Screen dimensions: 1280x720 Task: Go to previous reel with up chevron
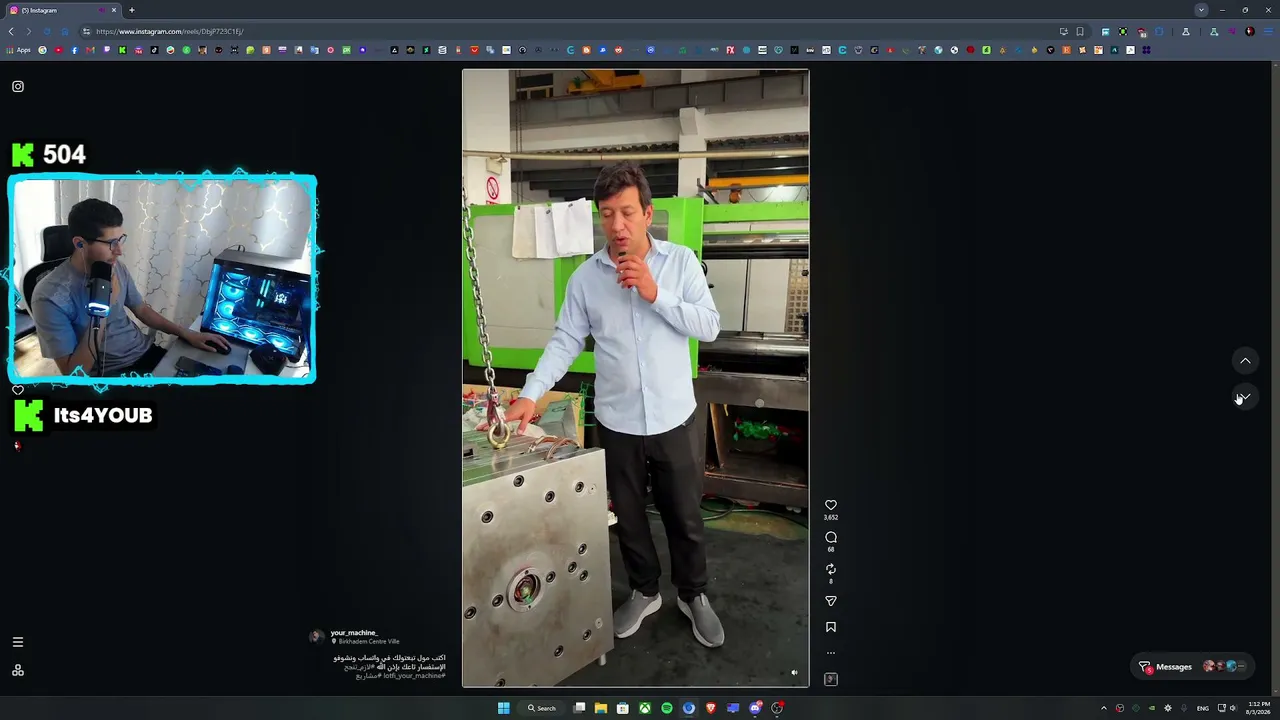[x=1245, y=360]
